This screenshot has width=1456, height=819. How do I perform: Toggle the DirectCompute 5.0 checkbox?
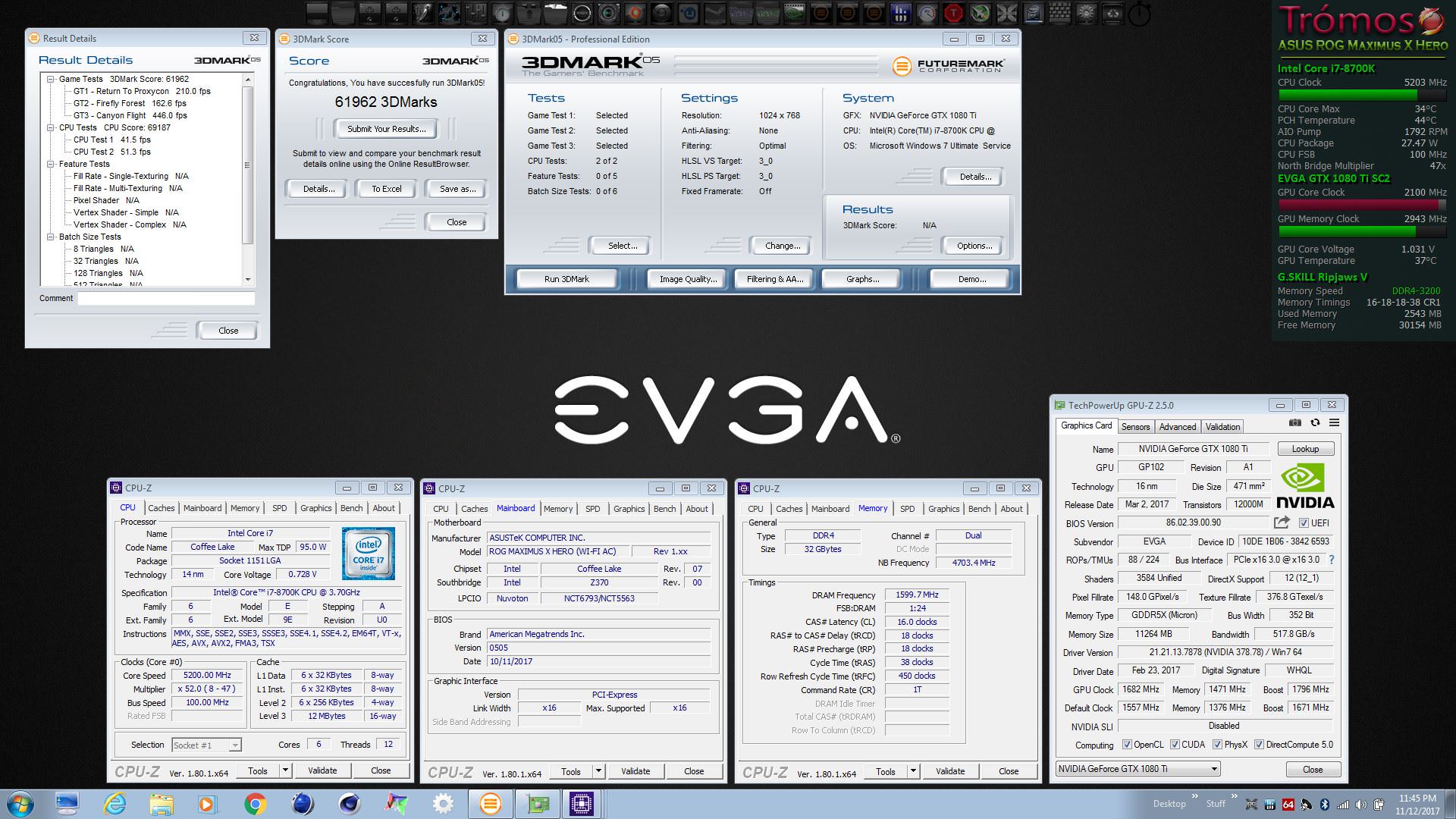(1259, 745)
